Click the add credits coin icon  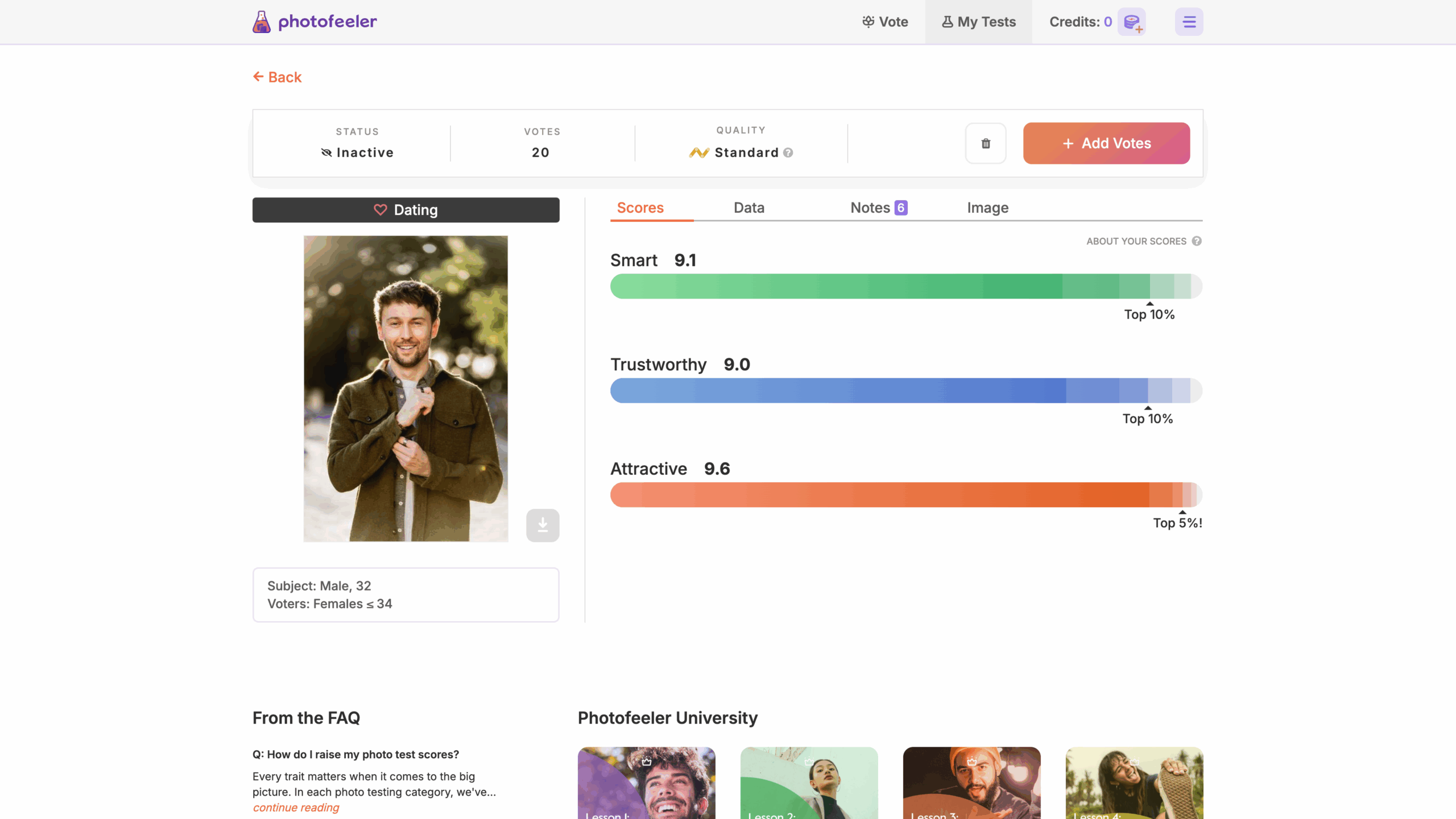[x=1132, y=22]
